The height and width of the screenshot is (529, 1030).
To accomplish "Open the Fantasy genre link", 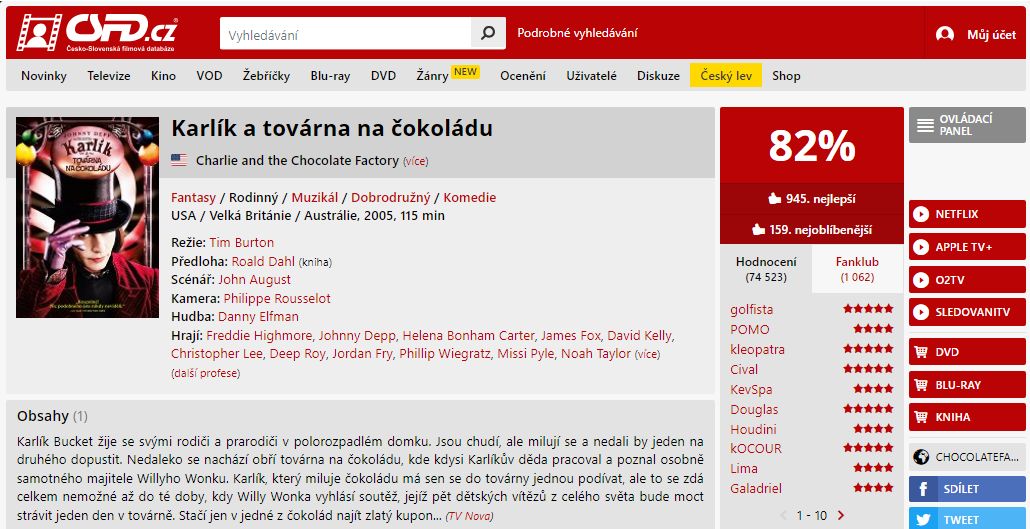I will click(x=193, y=197).
